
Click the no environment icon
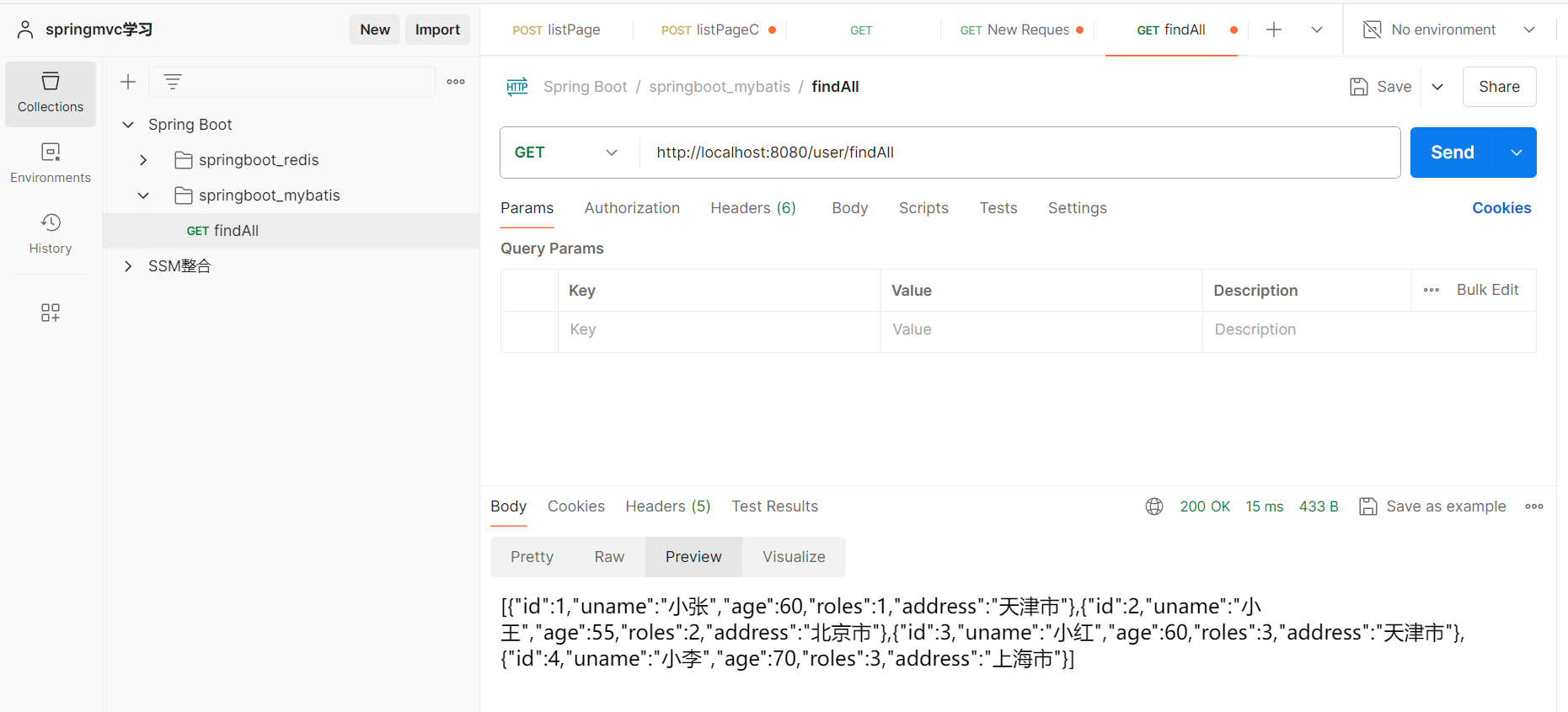[x=1372, y=29]
